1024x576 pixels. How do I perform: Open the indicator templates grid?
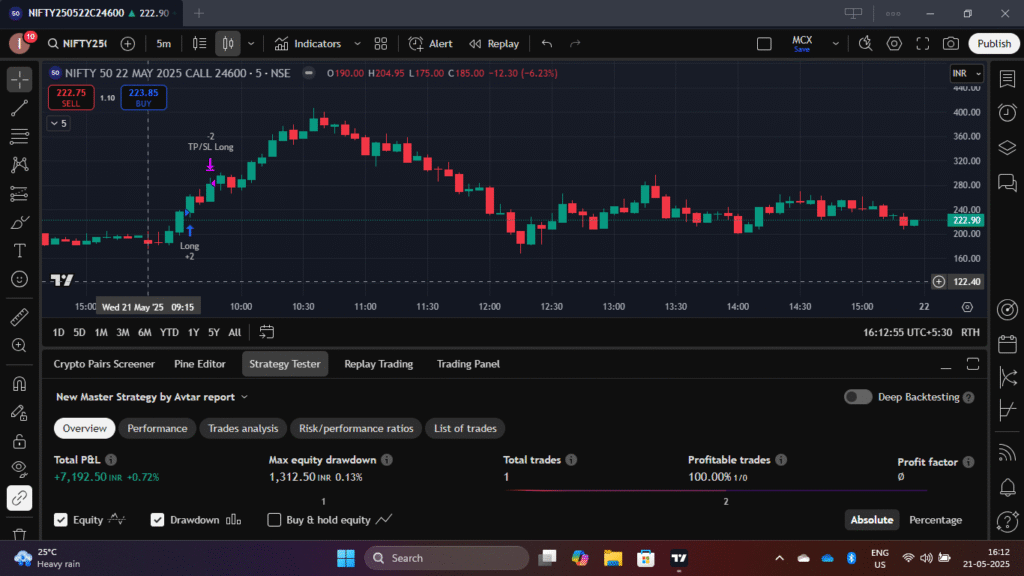tap(381, 44)
